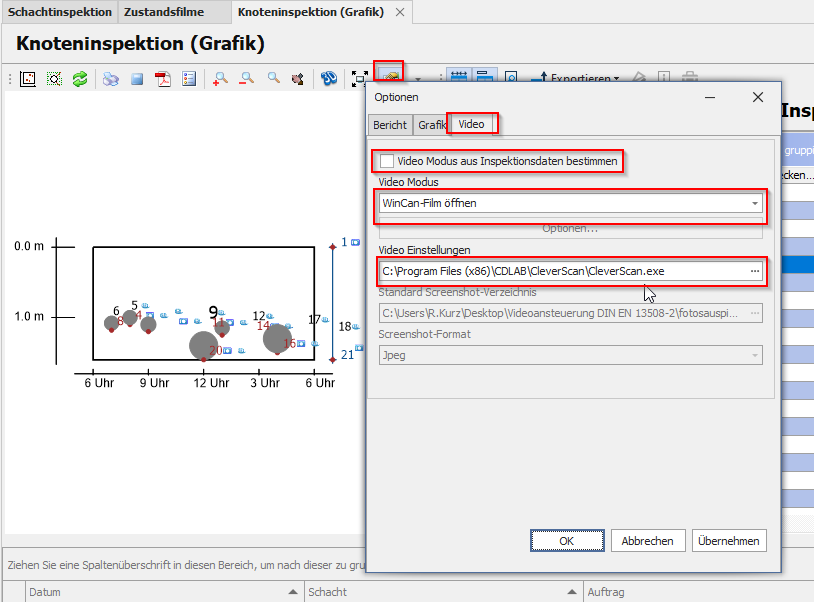Click the CleverScan.exe path input field

click(x=560, y=271)
